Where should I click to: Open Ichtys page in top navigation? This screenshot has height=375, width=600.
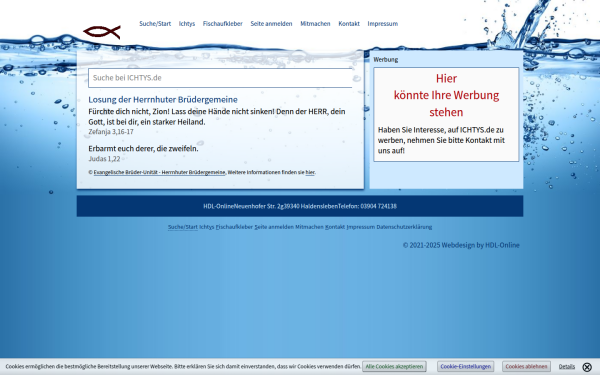click(187, 24)
